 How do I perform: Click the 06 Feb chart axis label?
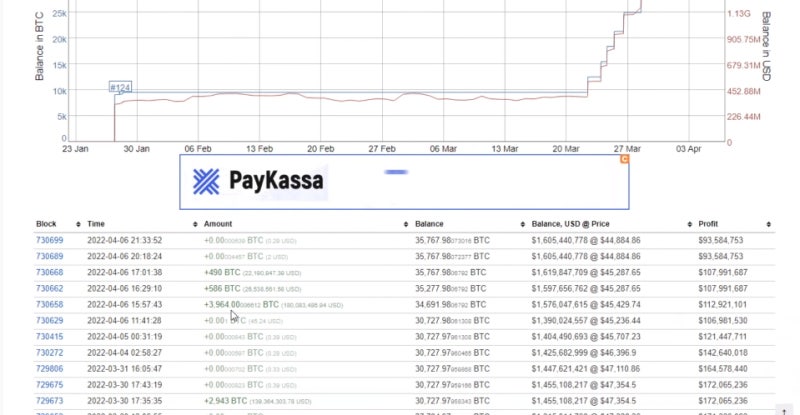click(x=198, y=149)
